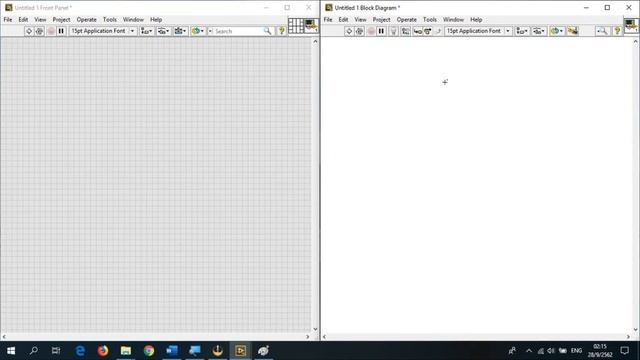Open Window menu in Block Diagram window
This screenshot has height=360, width=640.
click(453, 20)
